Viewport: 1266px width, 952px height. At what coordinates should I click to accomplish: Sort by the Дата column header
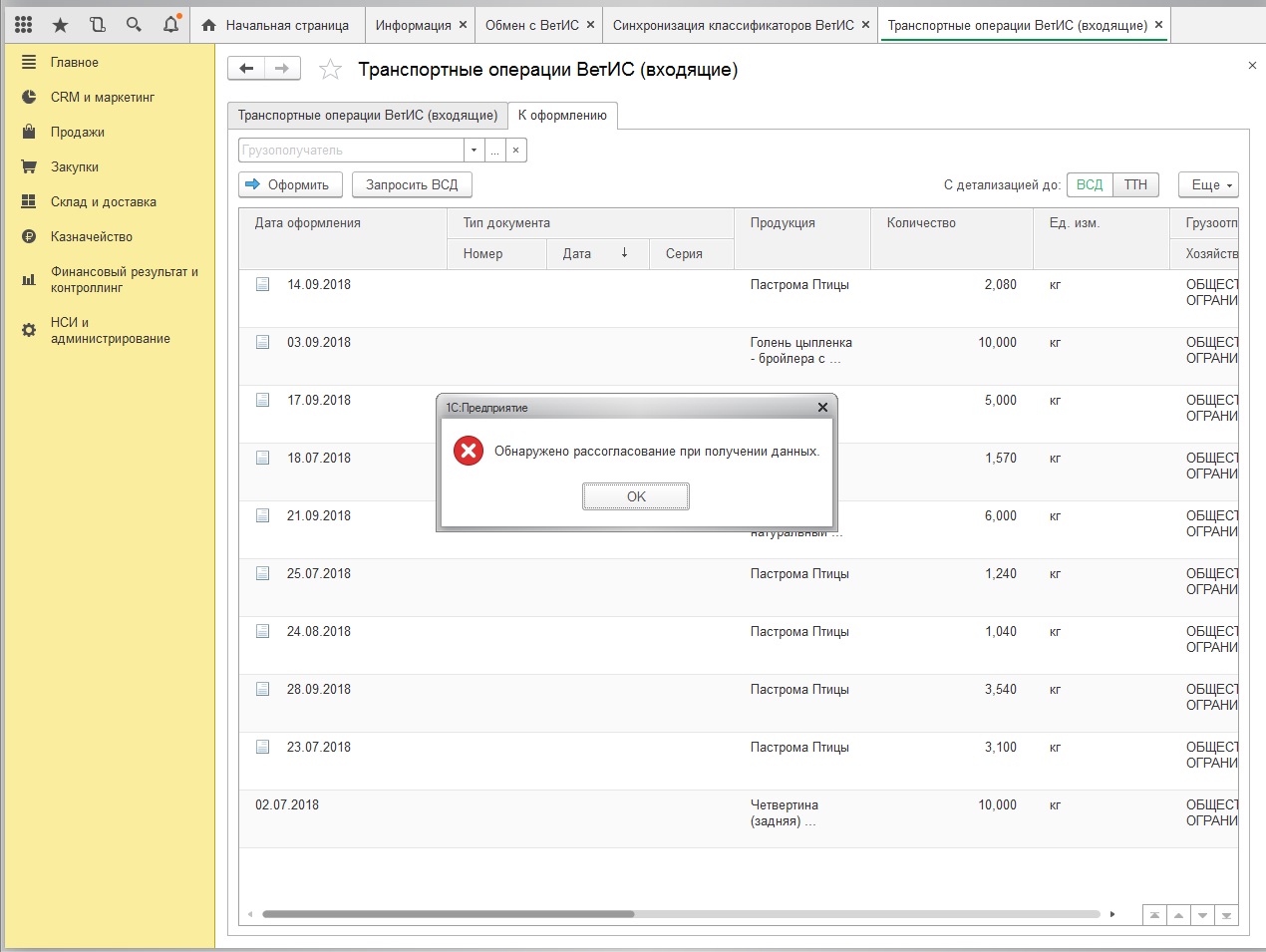[x=598, y=253]
